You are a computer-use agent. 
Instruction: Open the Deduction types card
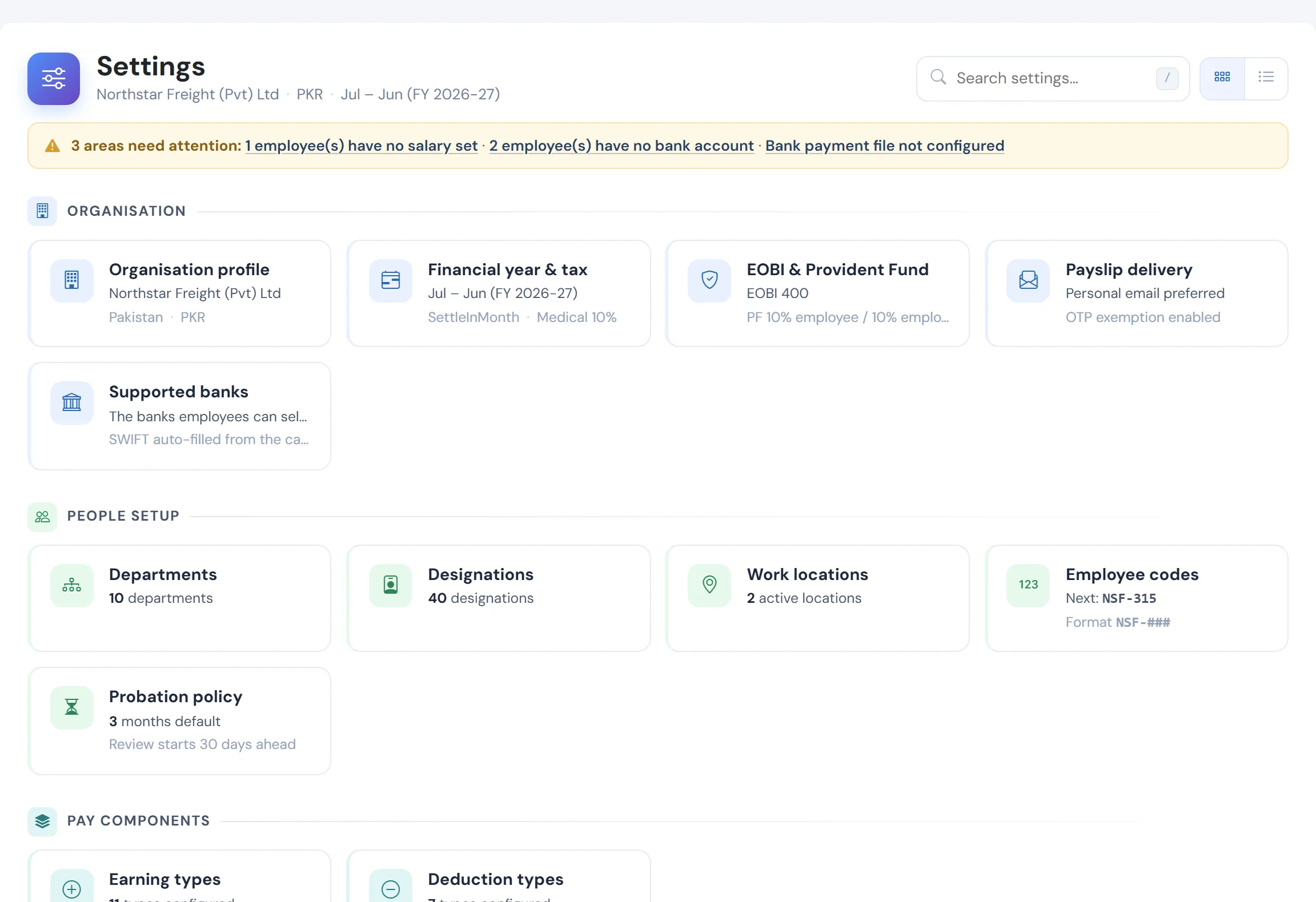(x=499, y=876)
